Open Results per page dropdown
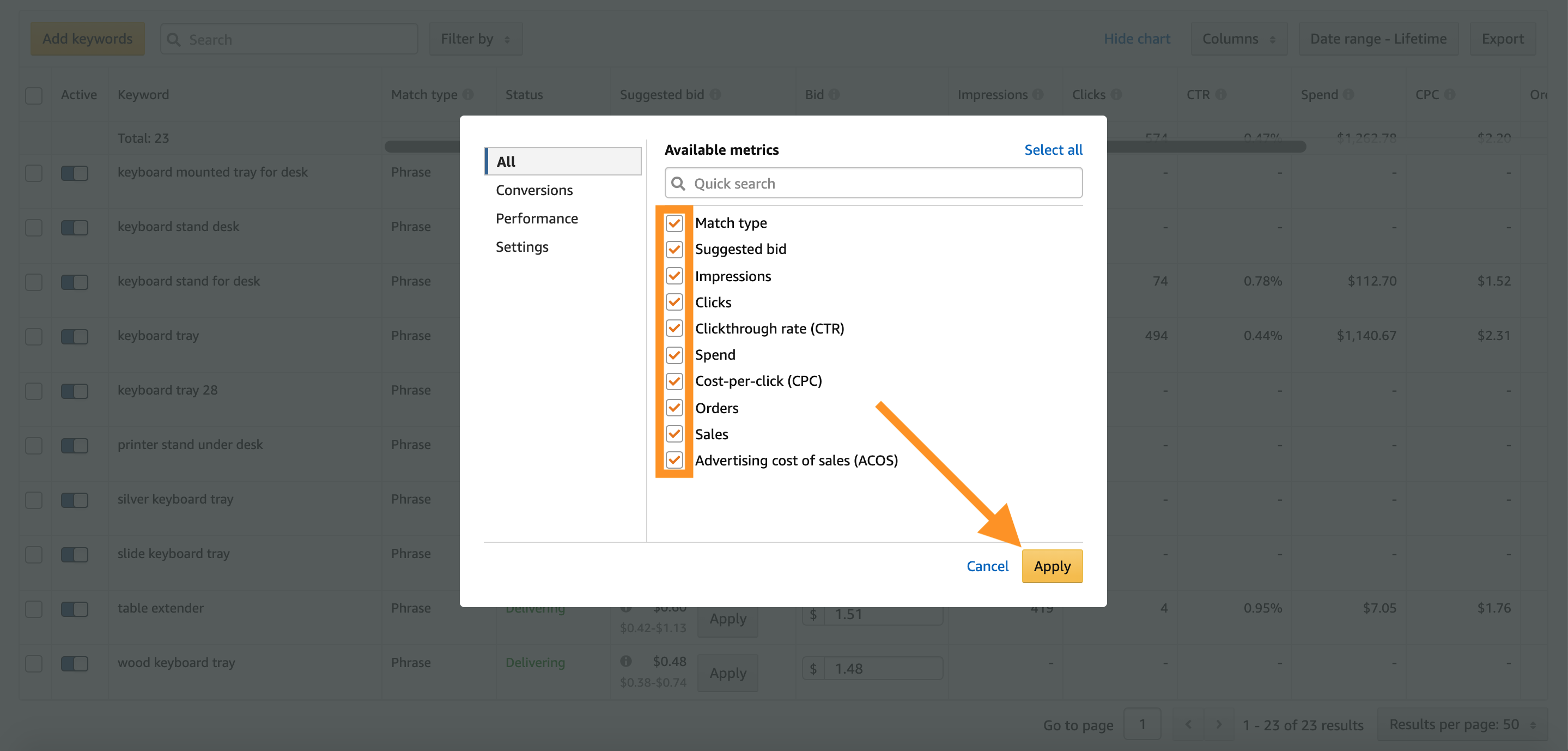 click(1461, 724)
